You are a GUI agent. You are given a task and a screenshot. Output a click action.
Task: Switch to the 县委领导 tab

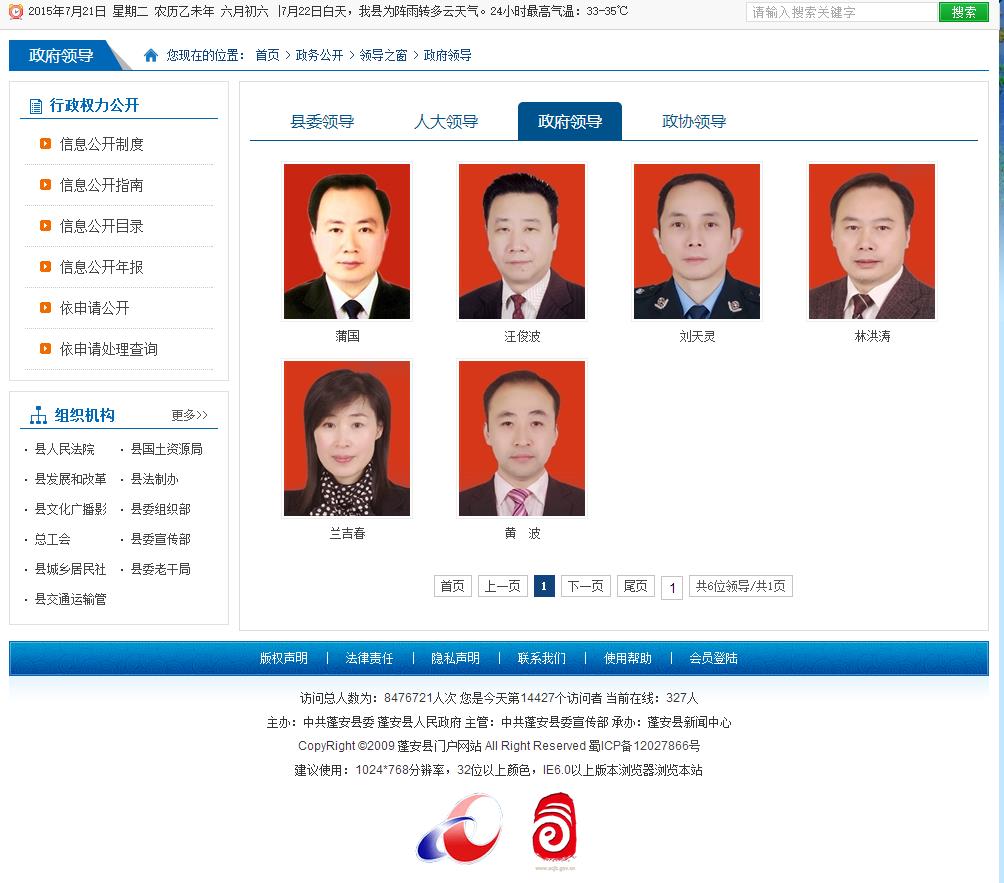pos(322,122)
